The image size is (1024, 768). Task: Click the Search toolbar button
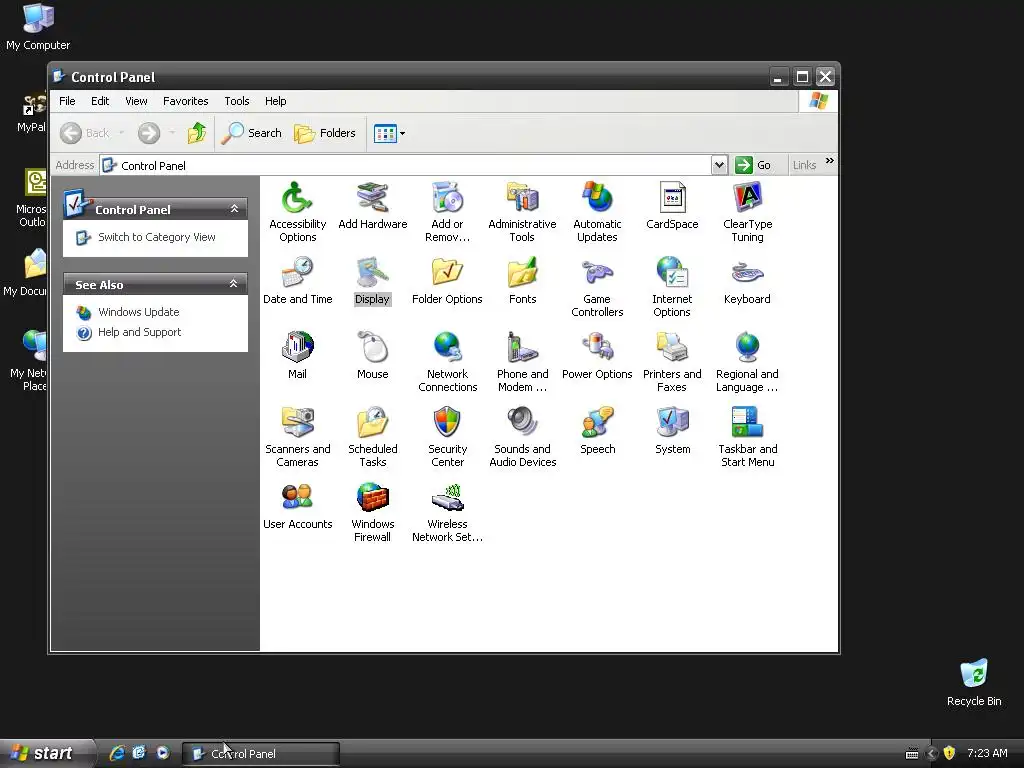pos(251,133)
